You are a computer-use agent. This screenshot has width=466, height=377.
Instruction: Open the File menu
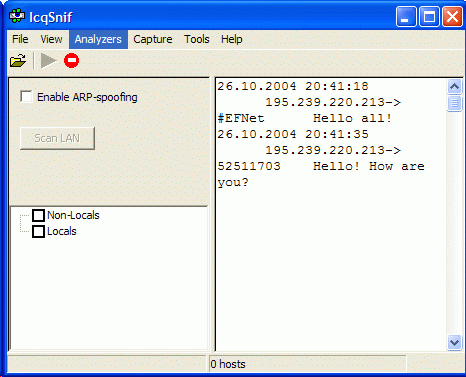point(20,39)
